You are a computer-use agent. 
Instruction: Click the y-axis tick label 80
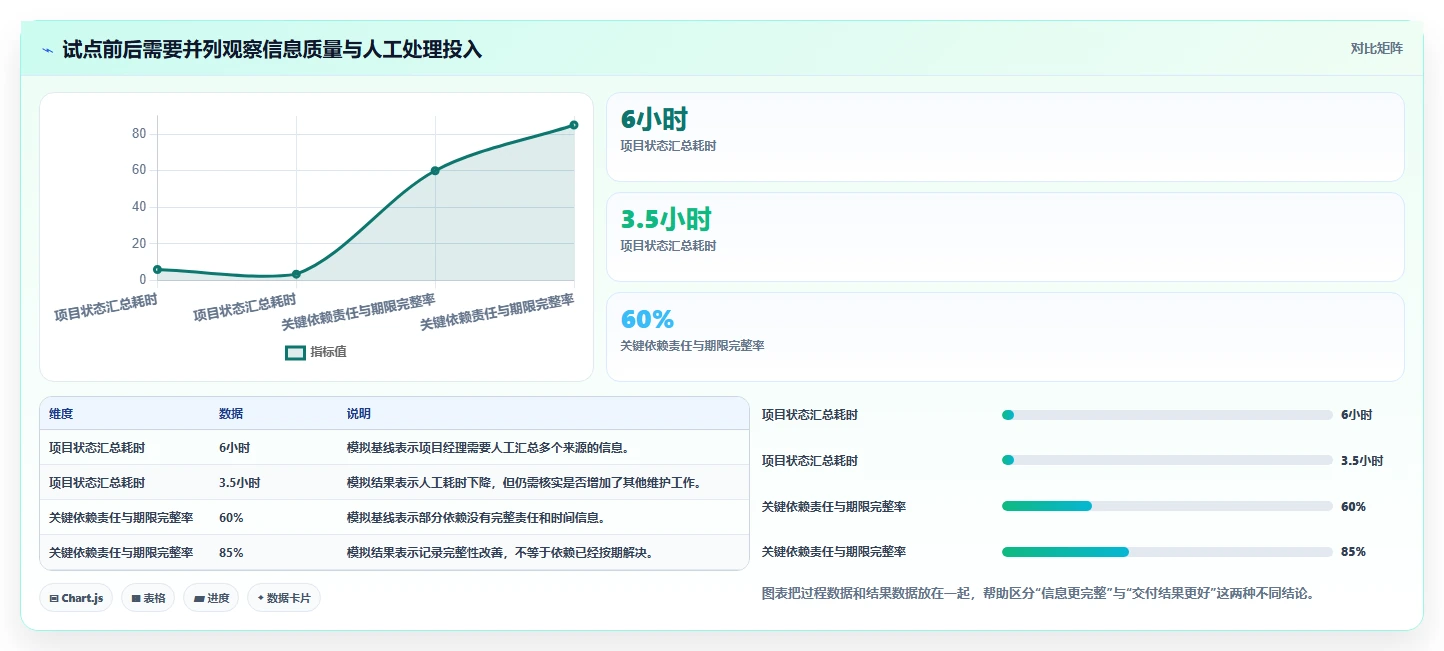click(139, 134)
